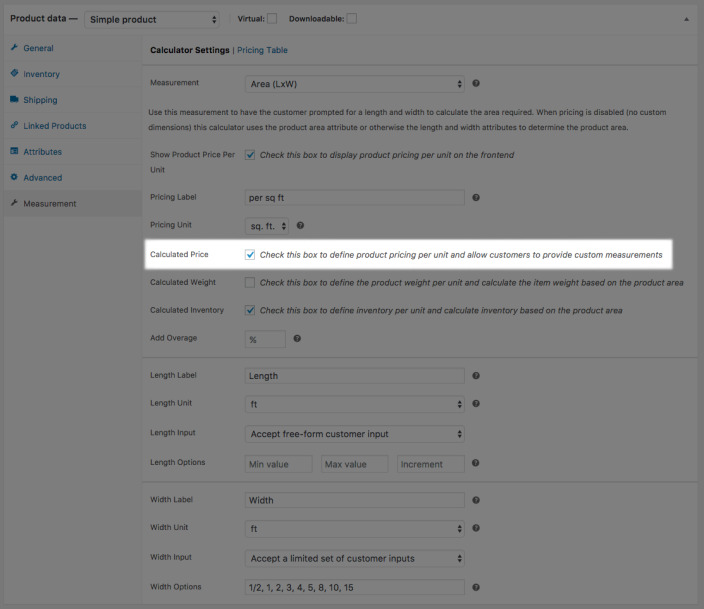
Task: Click the help icon beside Length Options
Action: 476,464
